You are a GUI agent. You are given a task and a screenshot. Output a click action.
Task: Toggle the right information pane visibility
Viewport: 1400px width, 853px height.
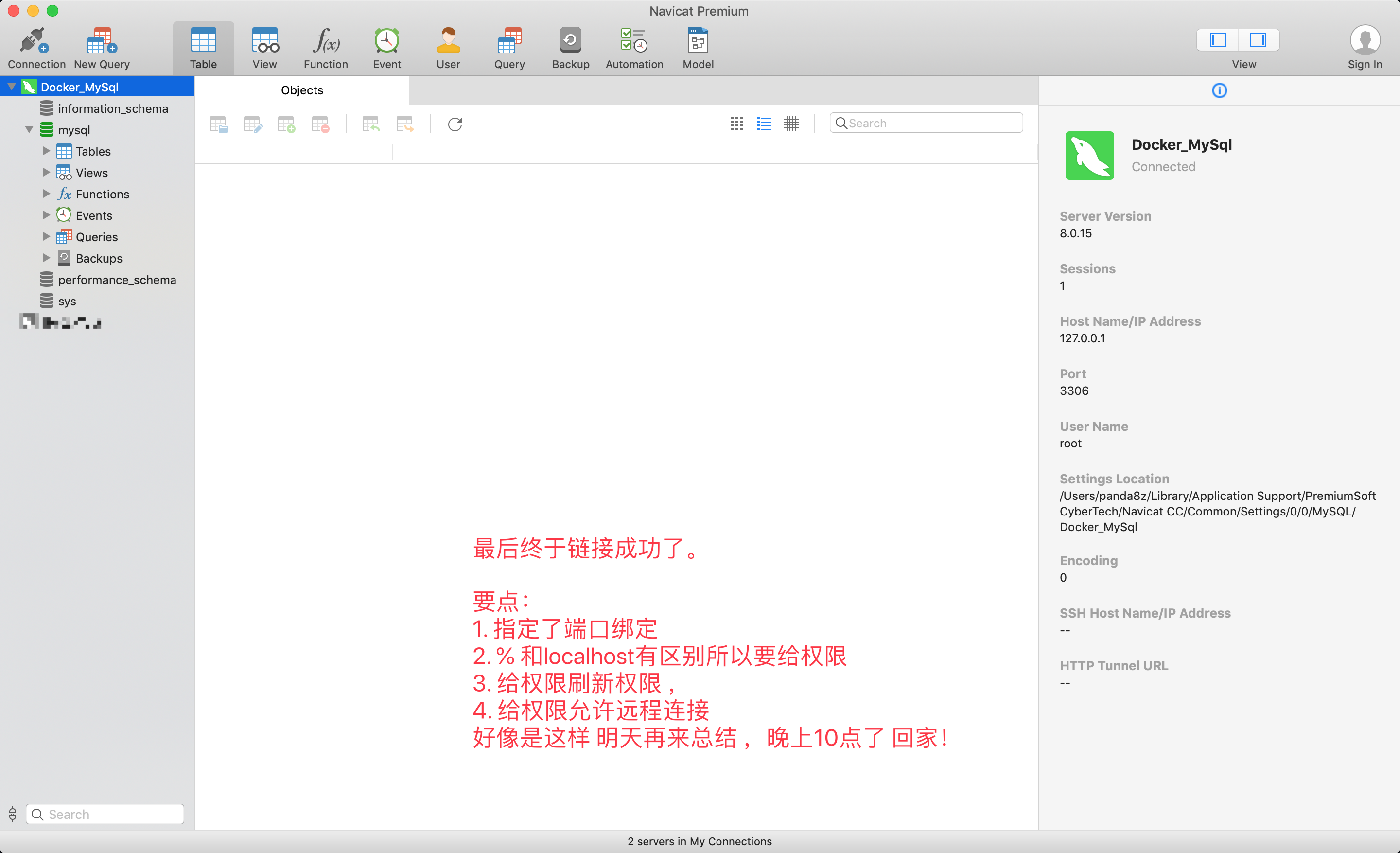1259,40
